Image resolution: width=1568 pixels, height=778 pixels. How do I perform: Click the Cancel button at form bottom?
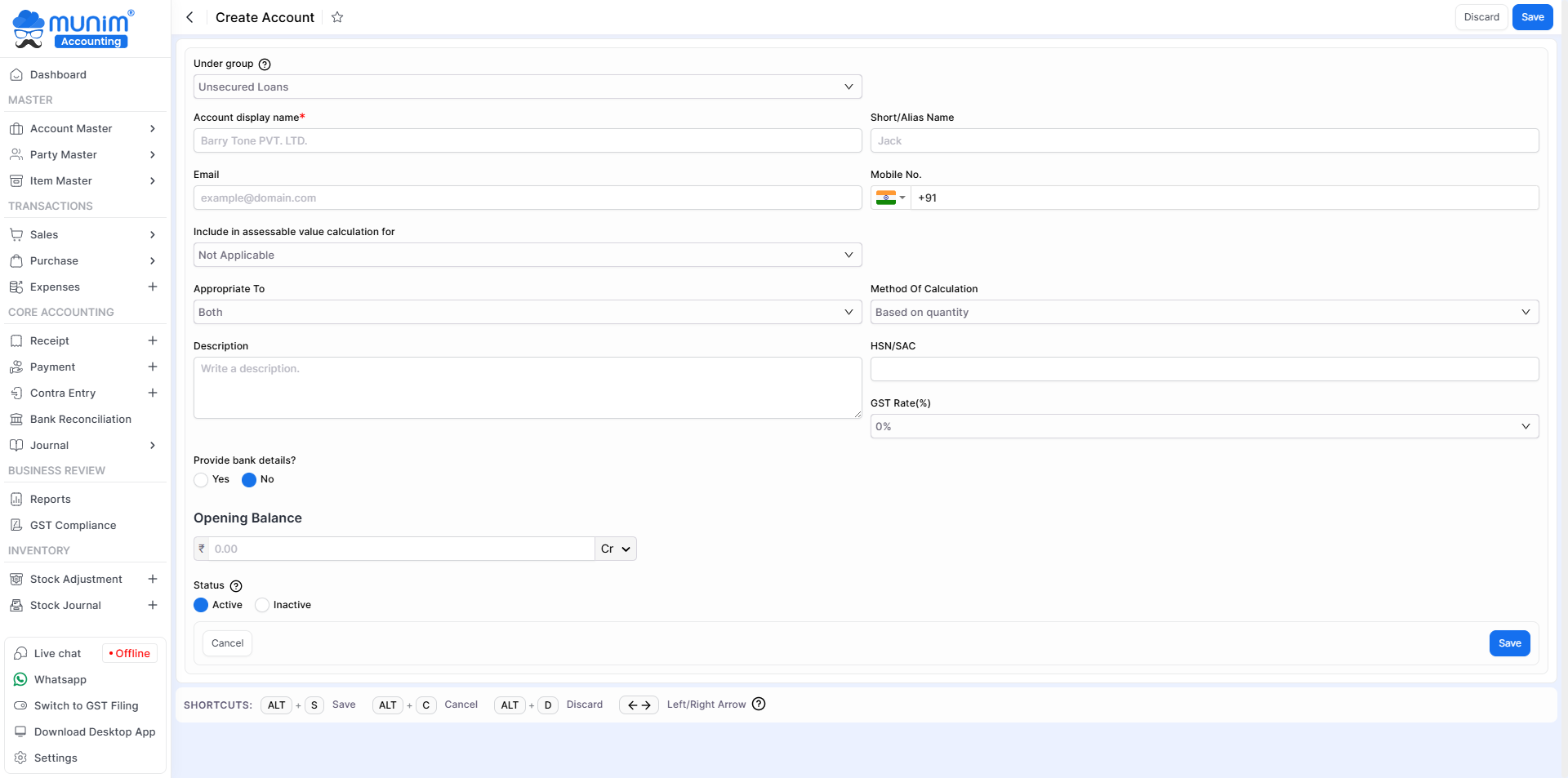pyautogui.click(x=227, y=643)
